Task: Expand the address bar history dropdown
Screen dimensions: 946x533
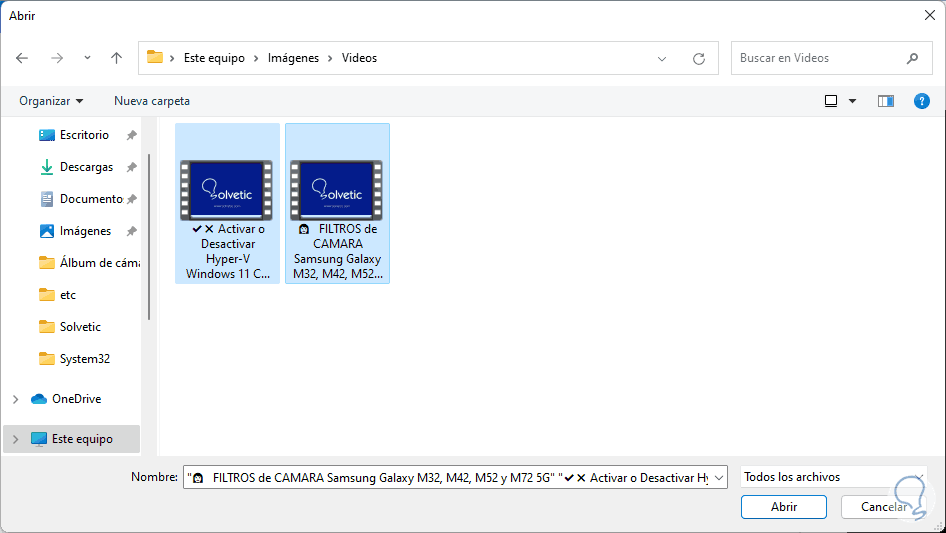Action: [662, 59]
